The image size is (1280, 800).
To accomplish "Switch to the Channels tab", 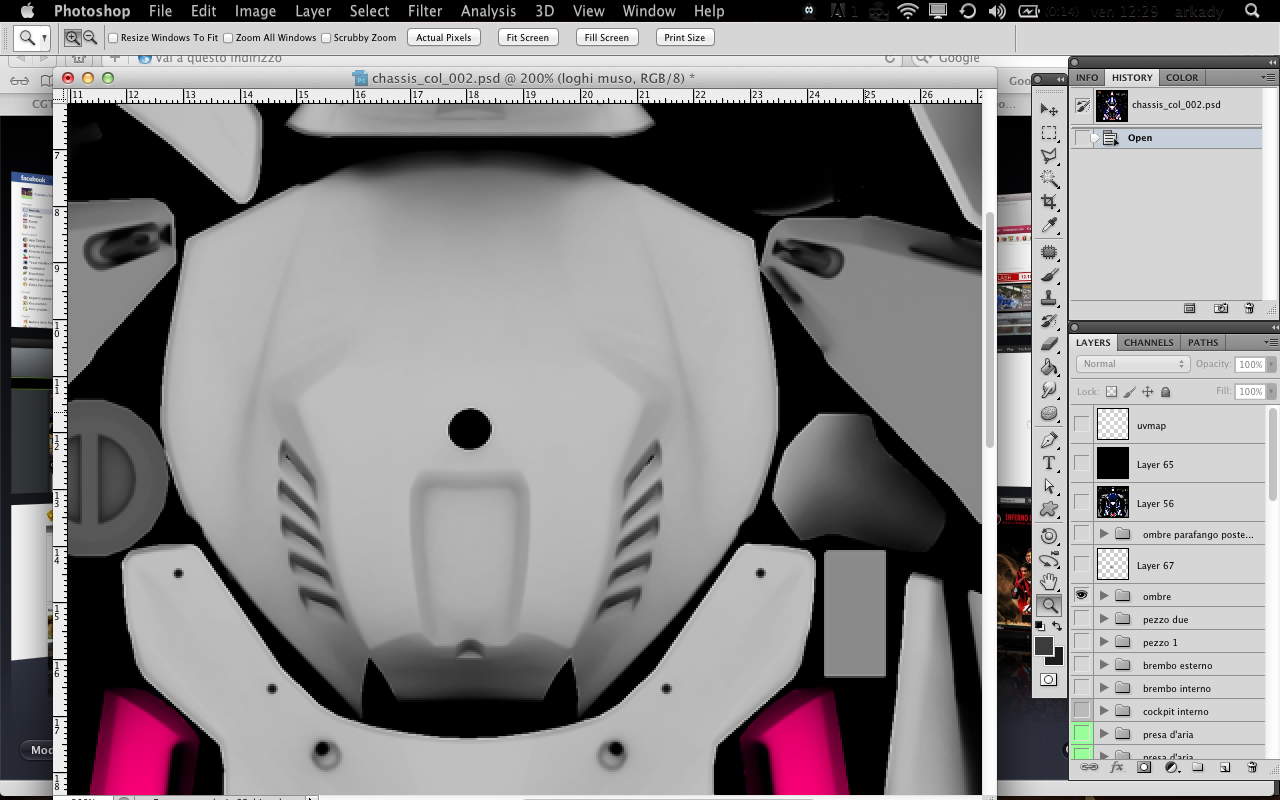I will (x=1148, y=342).
